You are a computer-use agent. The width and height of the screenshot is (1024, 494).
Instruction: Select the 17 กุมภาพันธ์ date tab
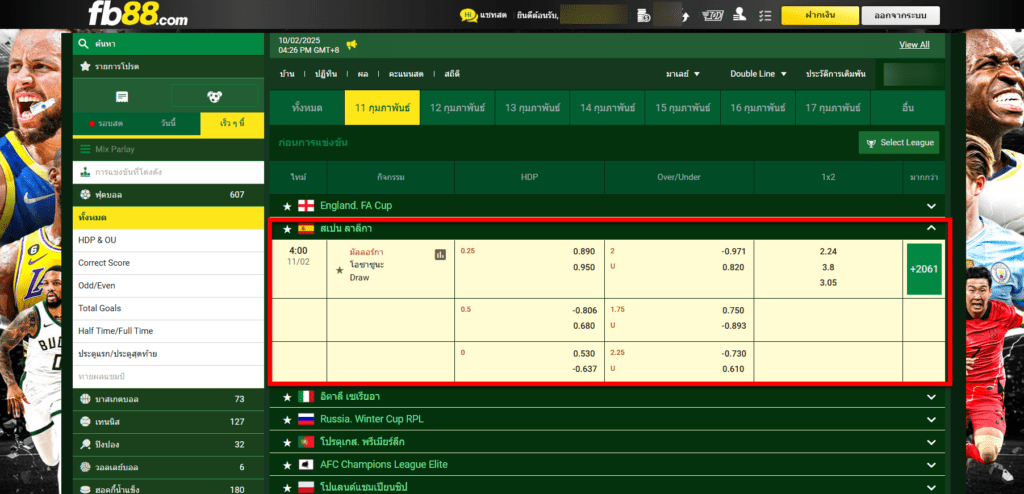coord(833,108)
